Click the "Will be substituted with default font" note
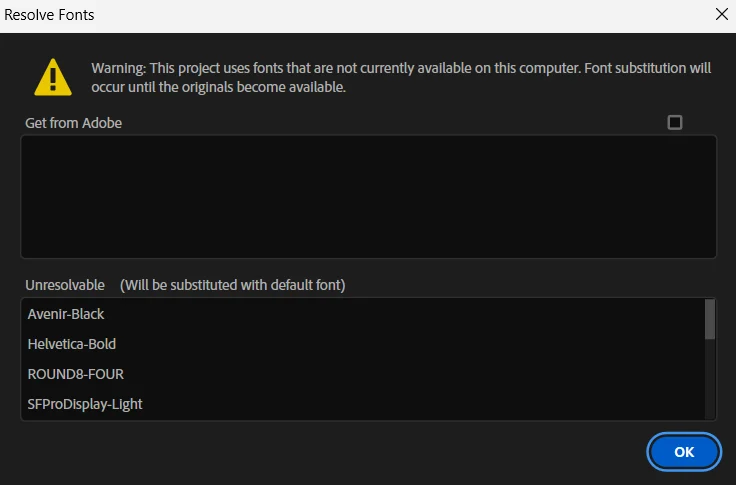 pyautogui.click(x=232, y=285)
